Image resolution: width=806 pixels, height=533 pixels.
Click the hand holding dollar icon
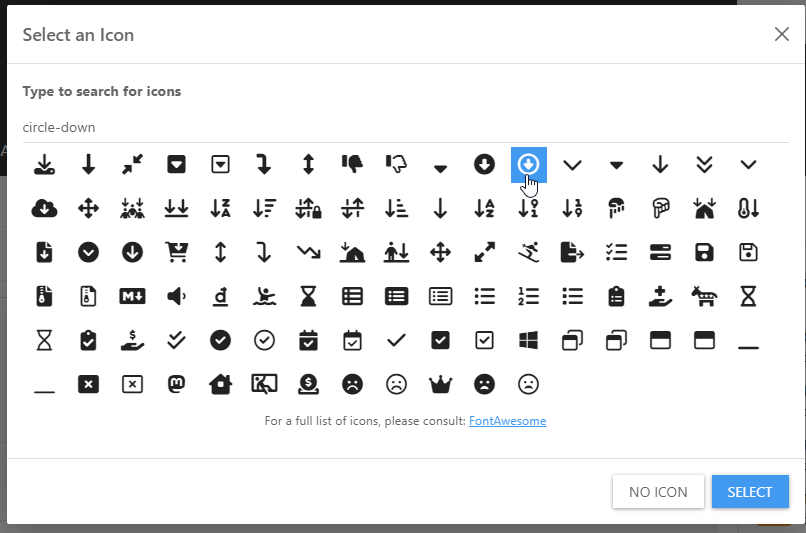click(132, 340)
